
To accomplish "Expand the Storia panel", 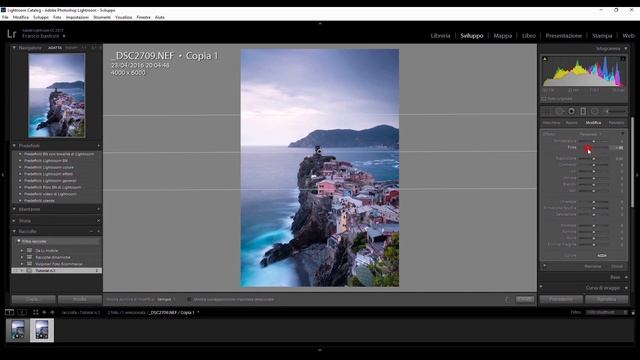I will point(14,221).
